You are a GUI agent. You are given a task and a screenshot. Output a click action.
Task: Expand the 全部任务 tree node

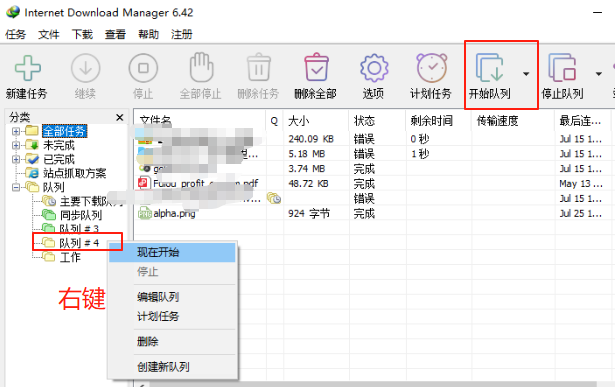pos(16,131)
